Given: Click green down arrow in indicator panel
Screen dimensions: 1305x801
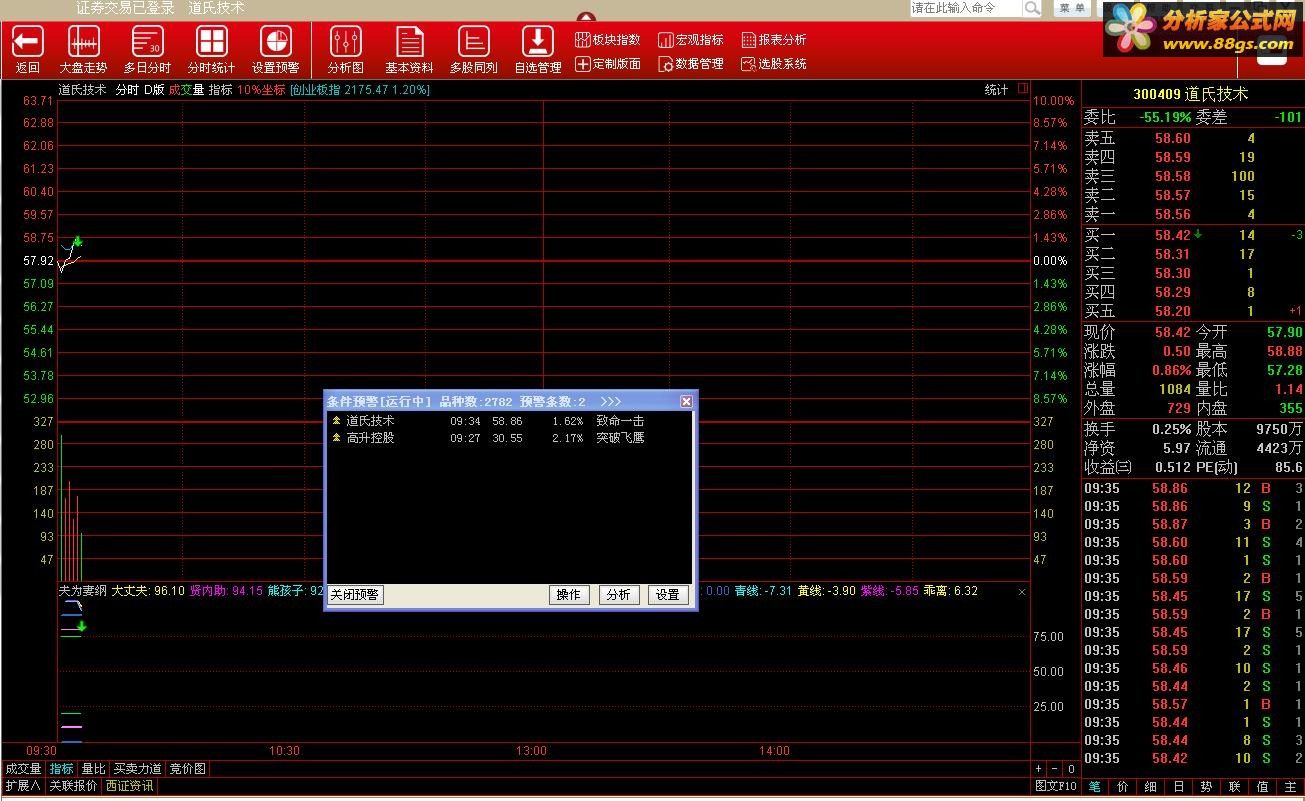Looking at the screenshot, I should point(82,627).
